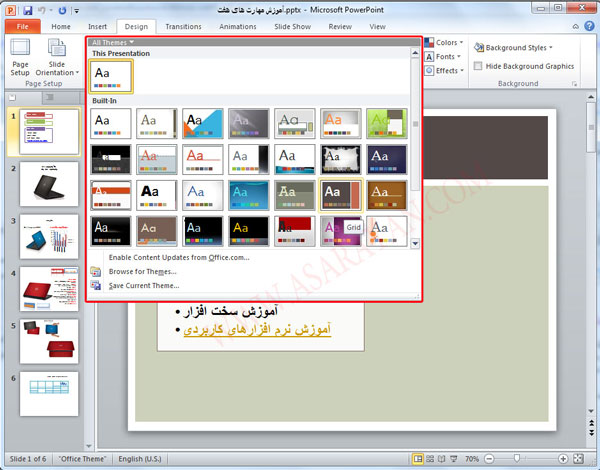Click Browse for Themes option

click(x=142, y=271)
